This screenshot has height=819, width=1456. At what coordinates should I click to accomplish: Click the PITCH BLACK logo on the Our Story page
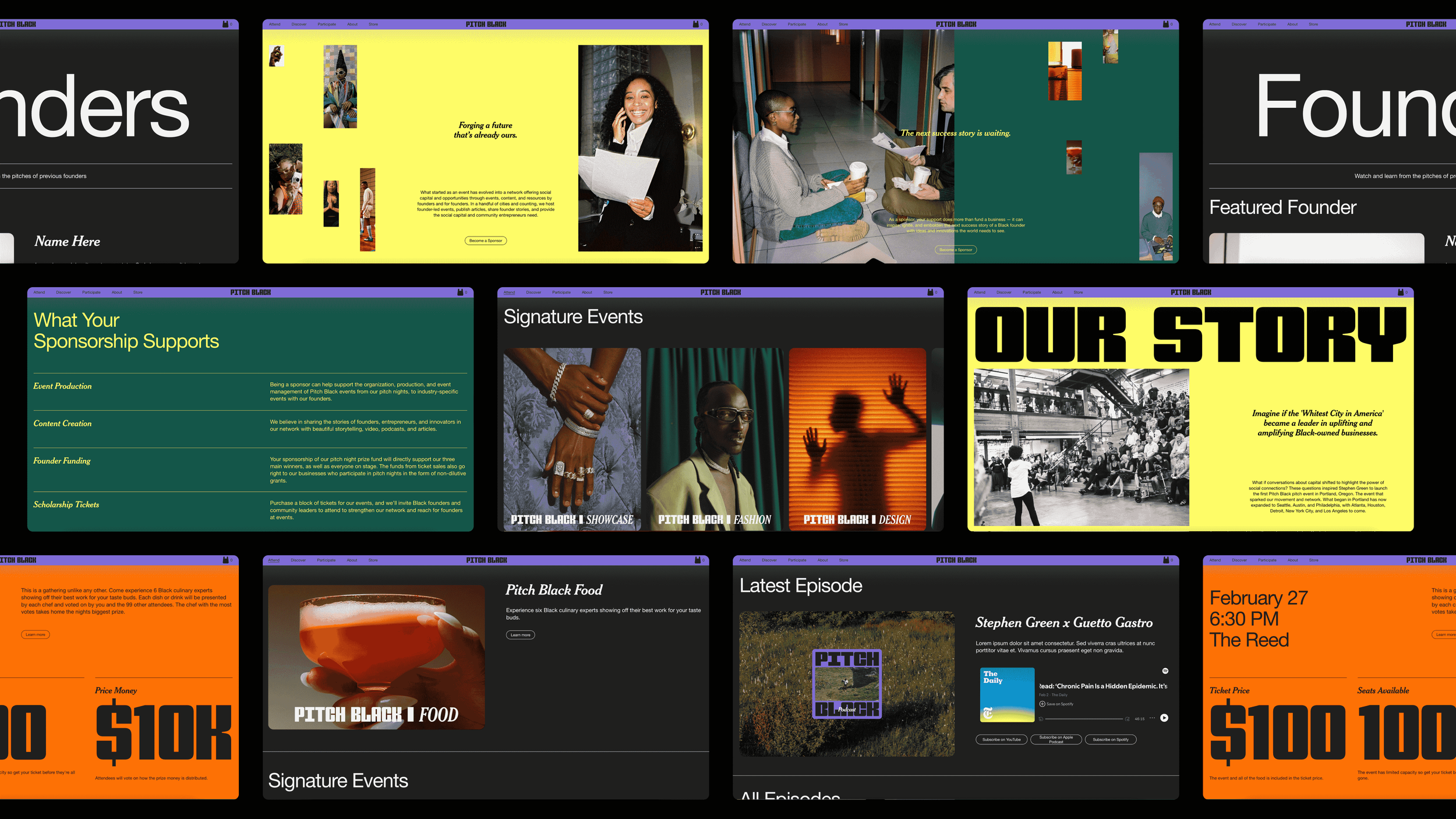pyautogui.click(x=1190, y=292)
